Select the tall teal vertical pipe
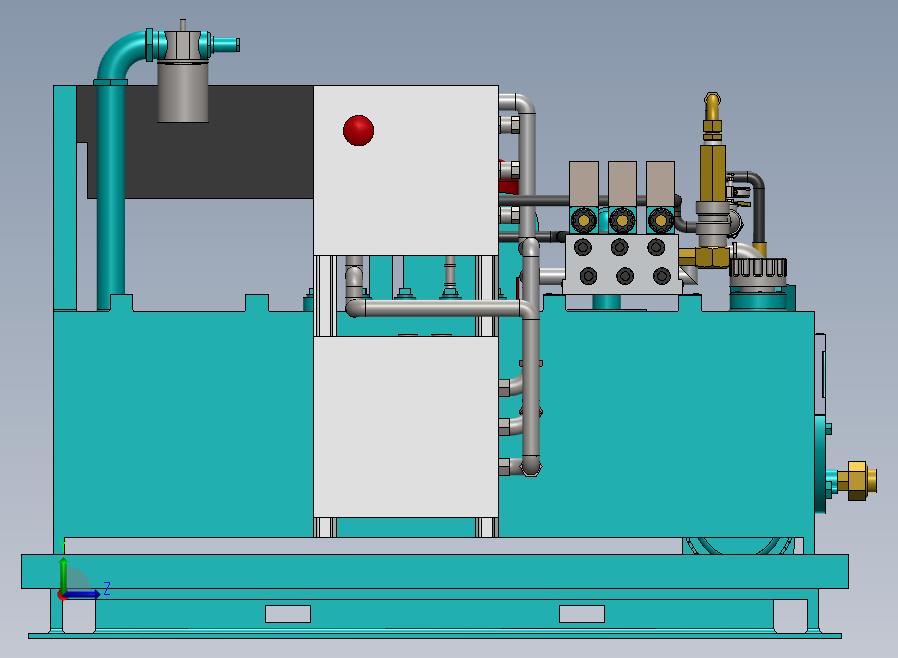The width and height of the screenshot is (898, 658). click(111, 195)
